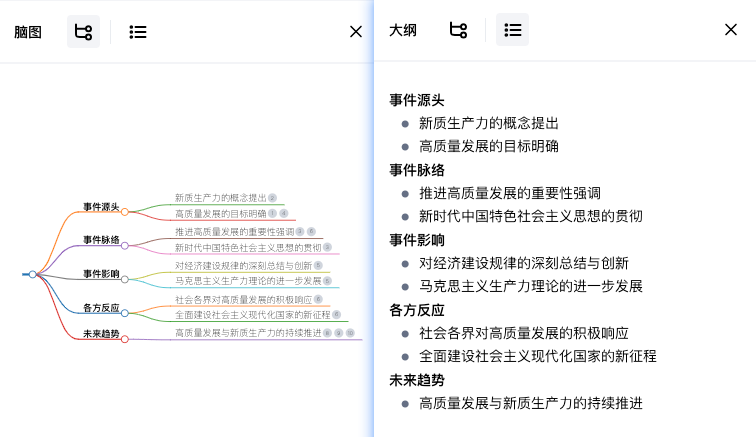Collapse the 各方反应 branch node circle
Image resolution: width=756 pixels, height=437 pixels.
click(x=125, y=312)
